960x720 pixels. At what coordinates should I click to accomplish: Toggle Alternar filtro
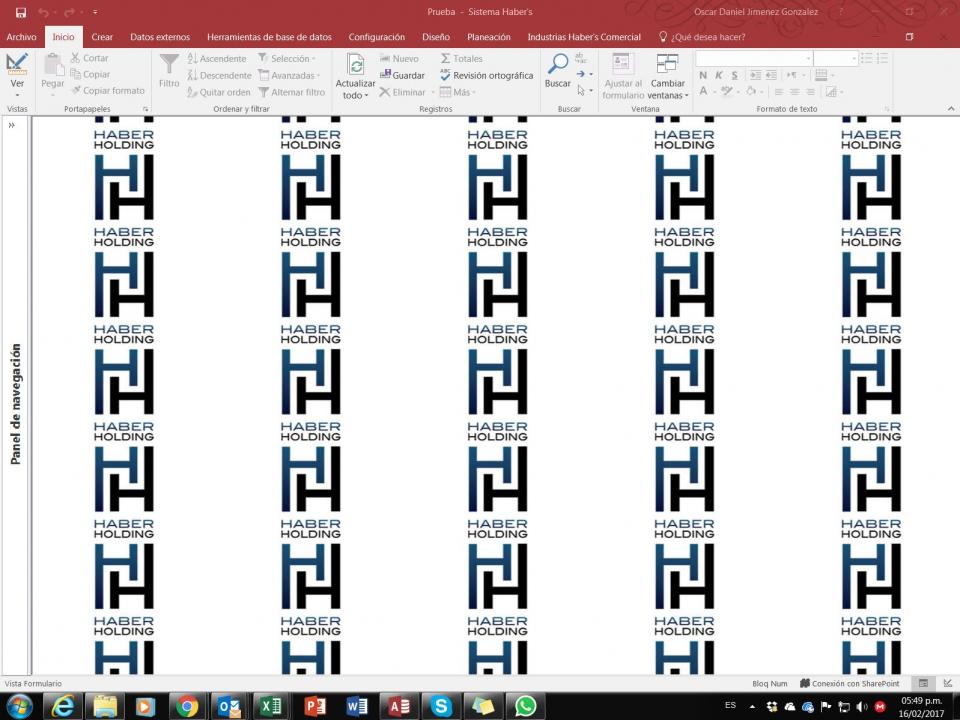(291, 92)
